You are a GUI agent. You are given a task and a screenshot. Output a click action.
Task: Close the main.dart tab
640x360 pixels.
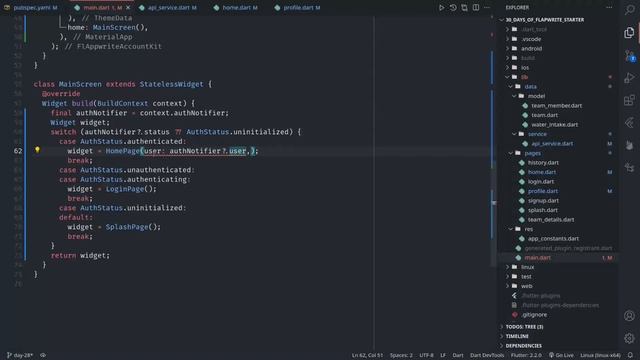click(128, 7)
